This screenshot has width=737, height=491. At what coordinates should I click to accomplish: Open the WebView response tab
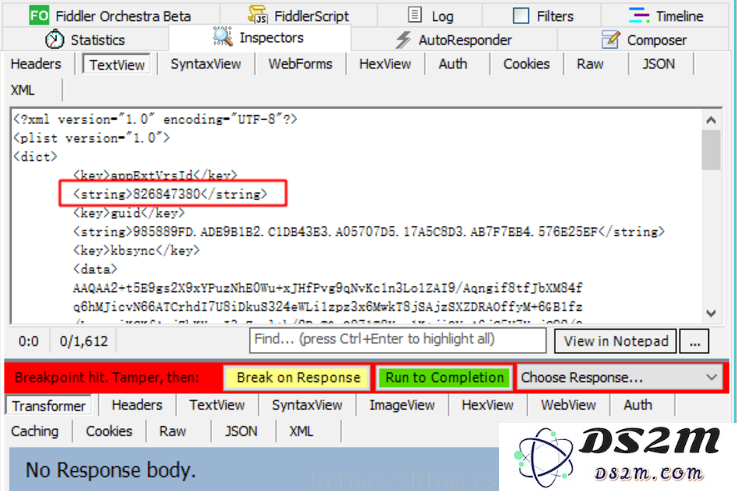(568, 405)
